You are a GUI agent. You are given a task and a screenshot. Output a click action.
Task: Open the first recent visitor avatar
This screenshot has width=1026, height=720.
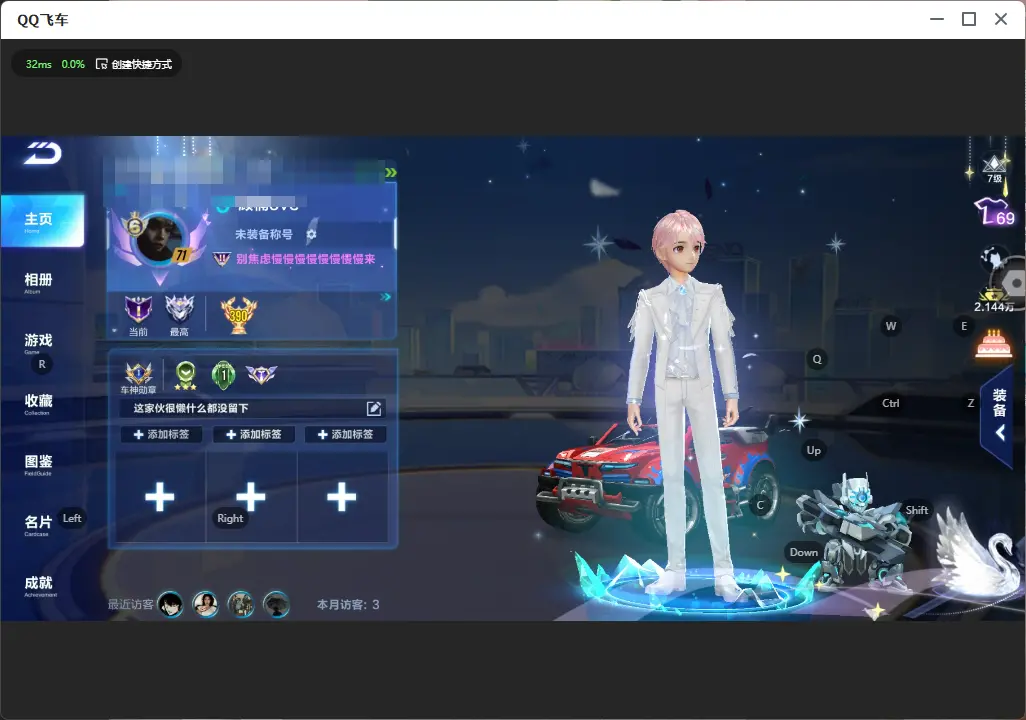pos(171,604)
